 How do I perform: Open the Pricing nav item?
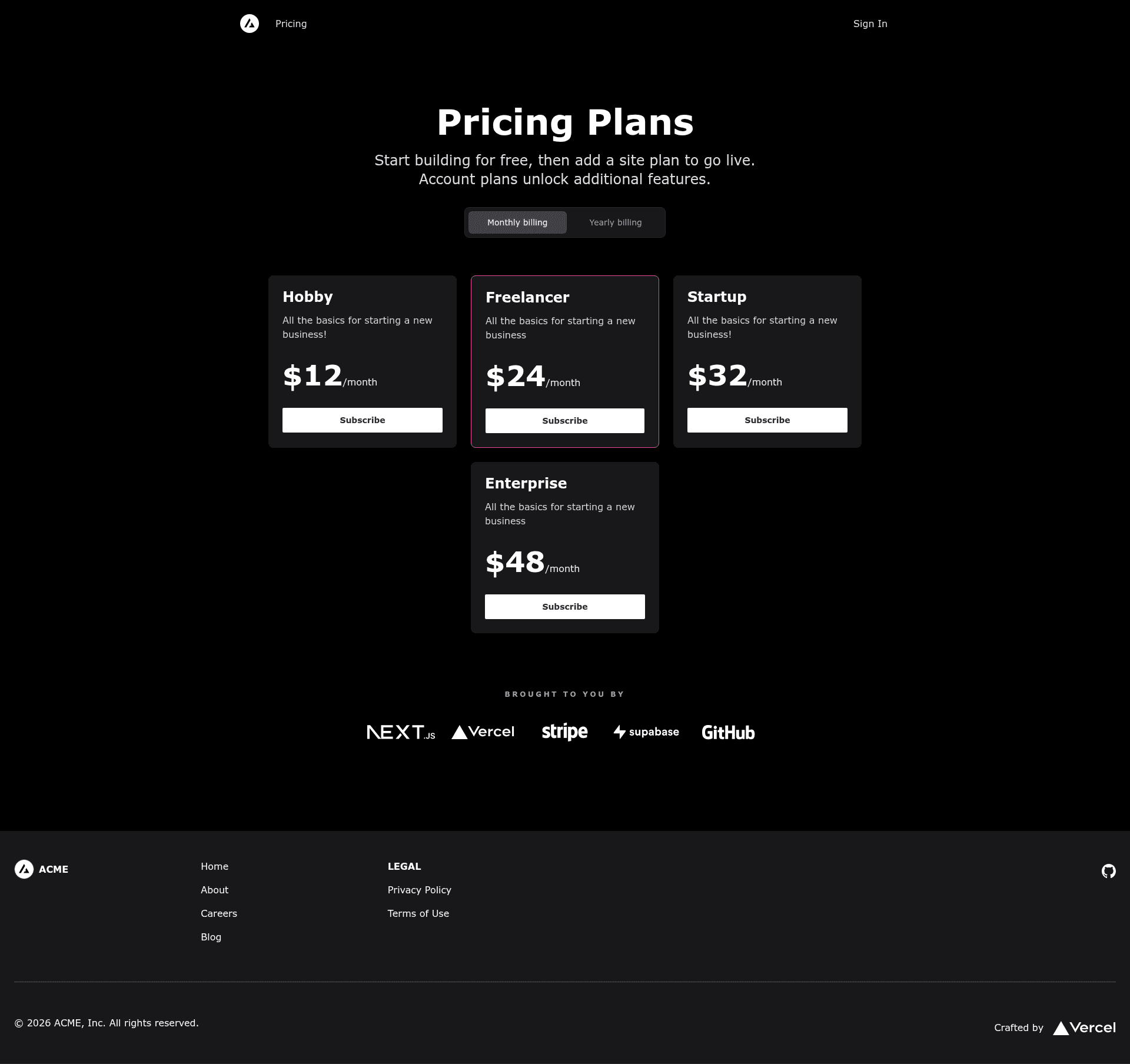(x=291, y=24)
